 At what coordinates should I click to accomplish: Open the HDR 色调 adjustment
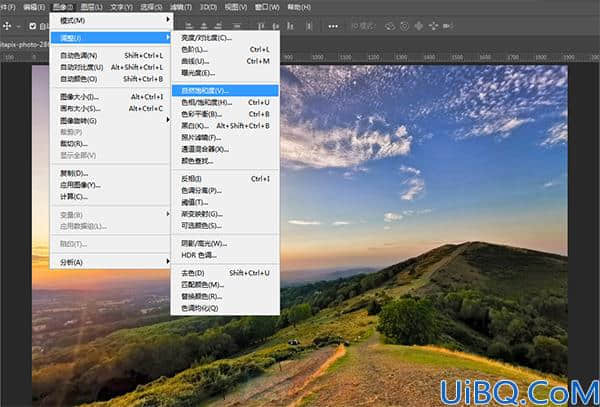(x=225, y=255)
